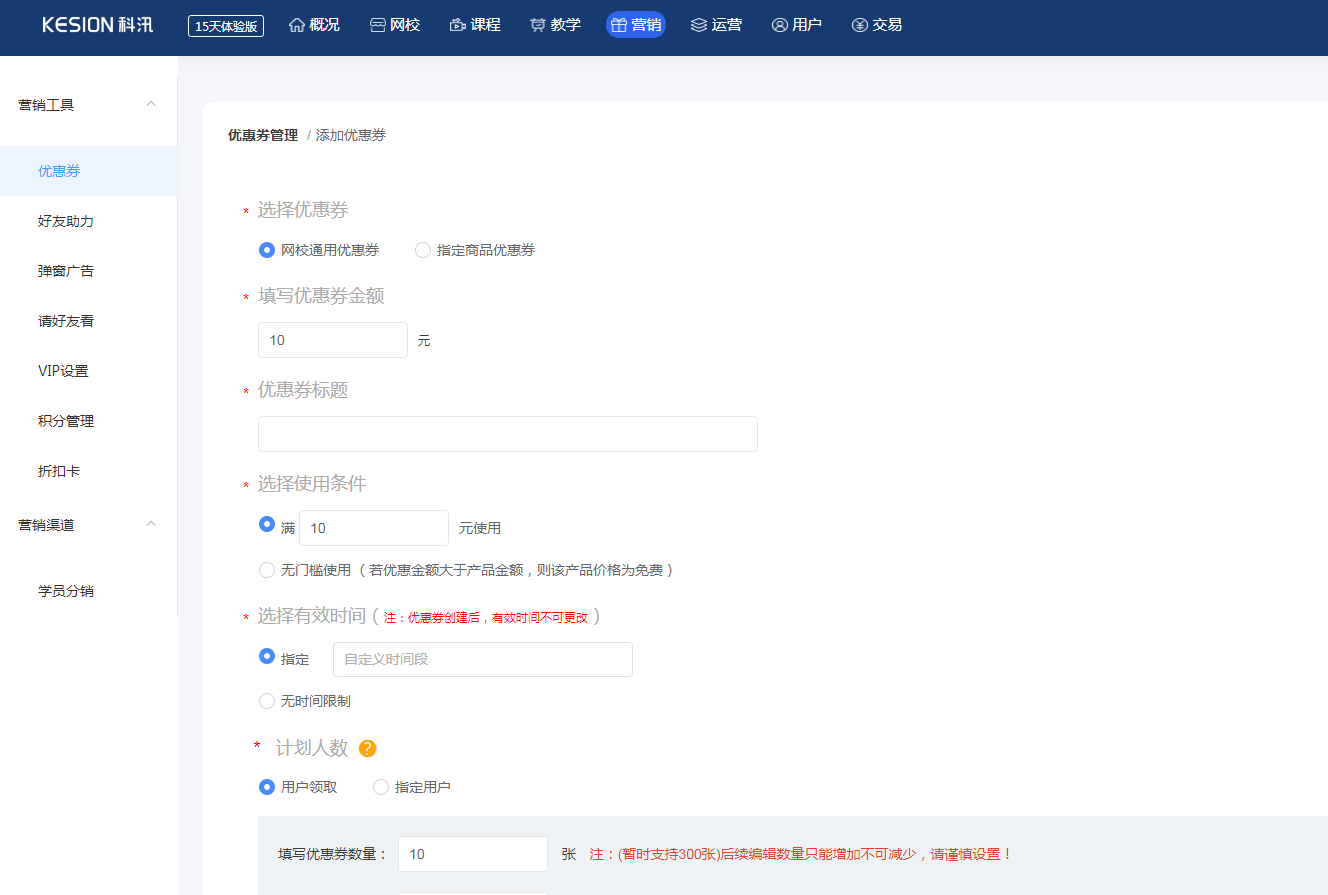The image size is (1328, 895).
Task: Open 好友助力 in the sidebar
Action: (x=66, y=221)
